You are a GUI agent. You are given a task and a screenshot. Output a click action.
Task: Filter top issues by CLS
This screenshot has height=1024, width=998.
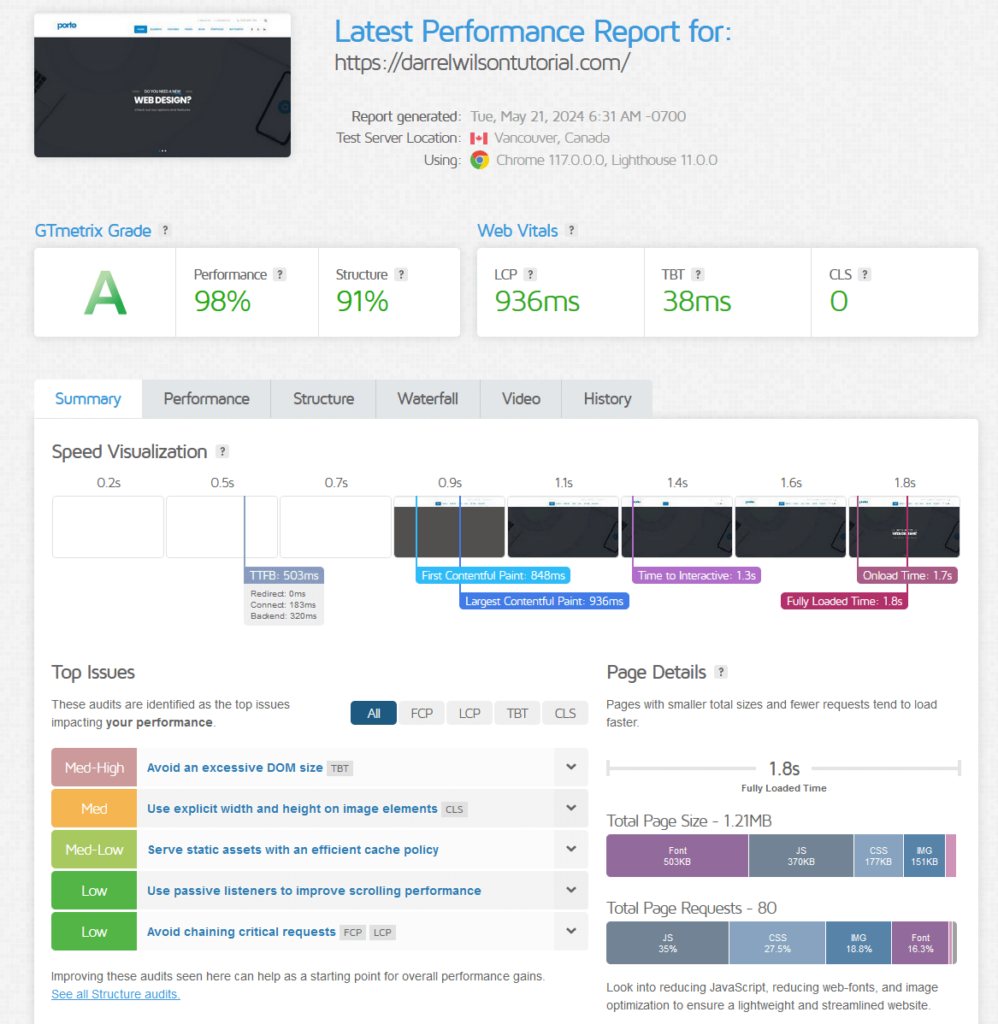coord(564,713)
